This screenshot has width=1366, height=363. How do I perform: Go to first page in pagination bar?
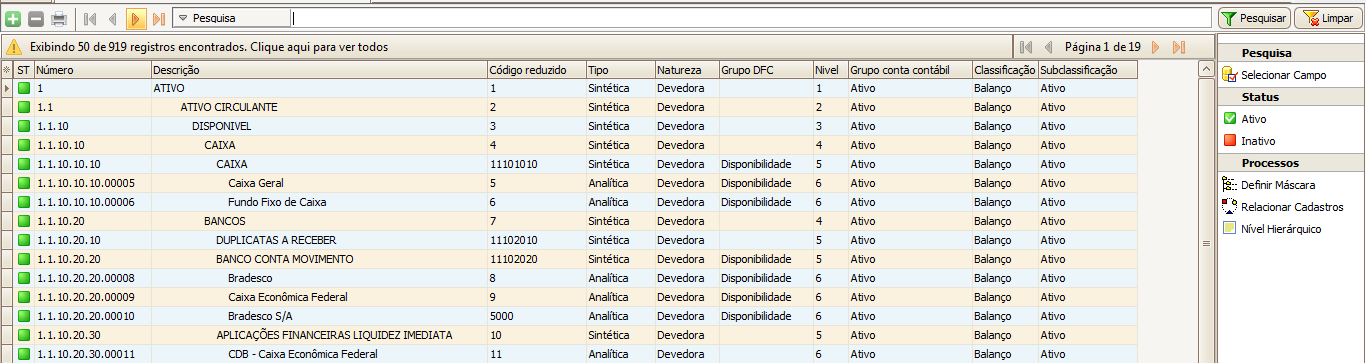[x=1026, y=47]
